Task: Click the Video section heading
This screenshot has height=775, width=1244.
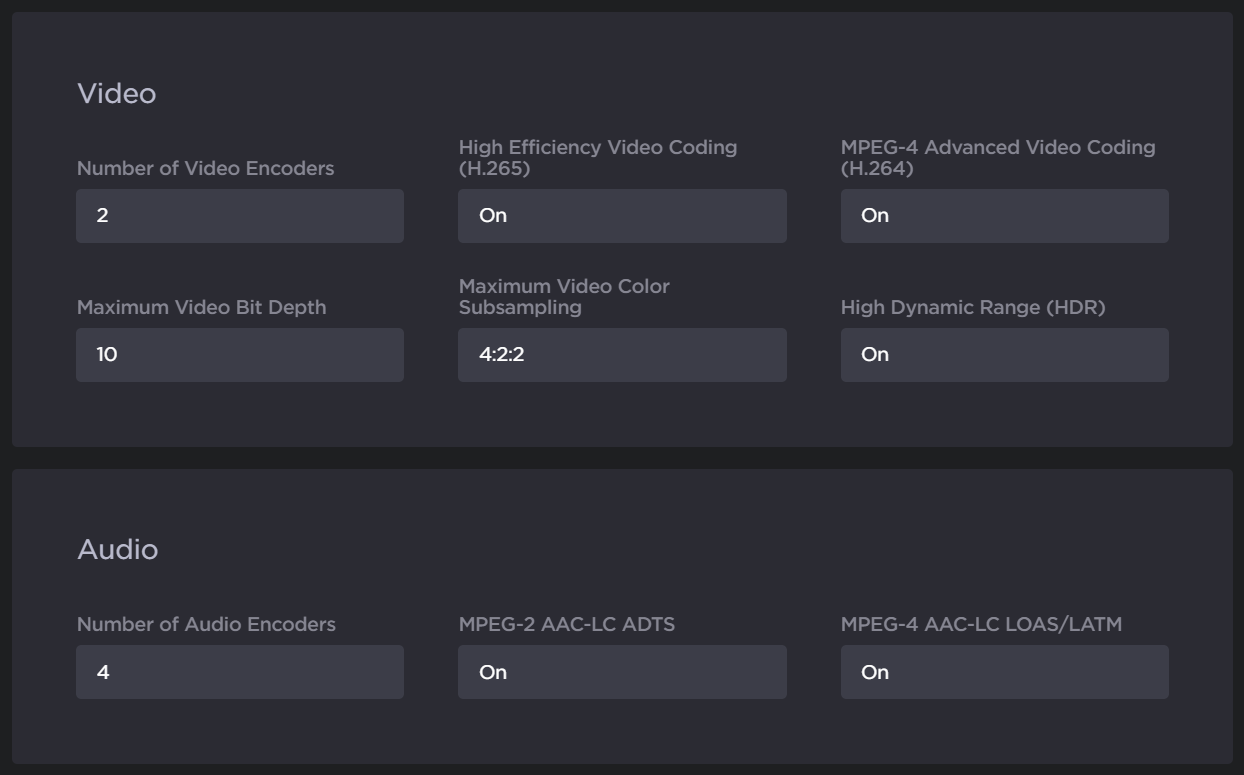Action: 117,94
